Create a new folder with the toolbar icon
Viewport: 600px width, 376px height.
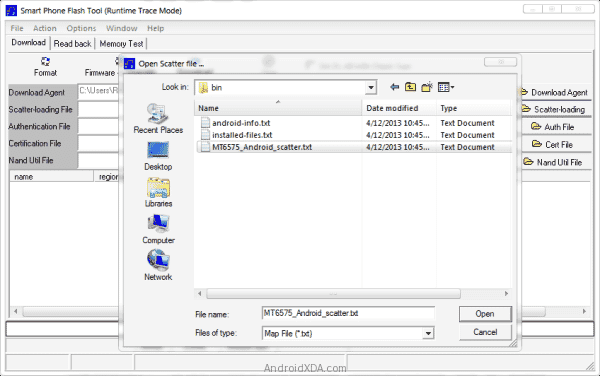[427, 87]
